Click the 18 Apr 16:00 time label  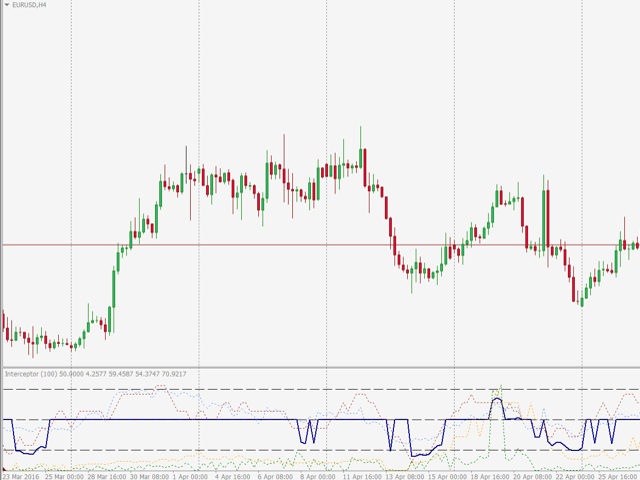(x=491, y=475)
